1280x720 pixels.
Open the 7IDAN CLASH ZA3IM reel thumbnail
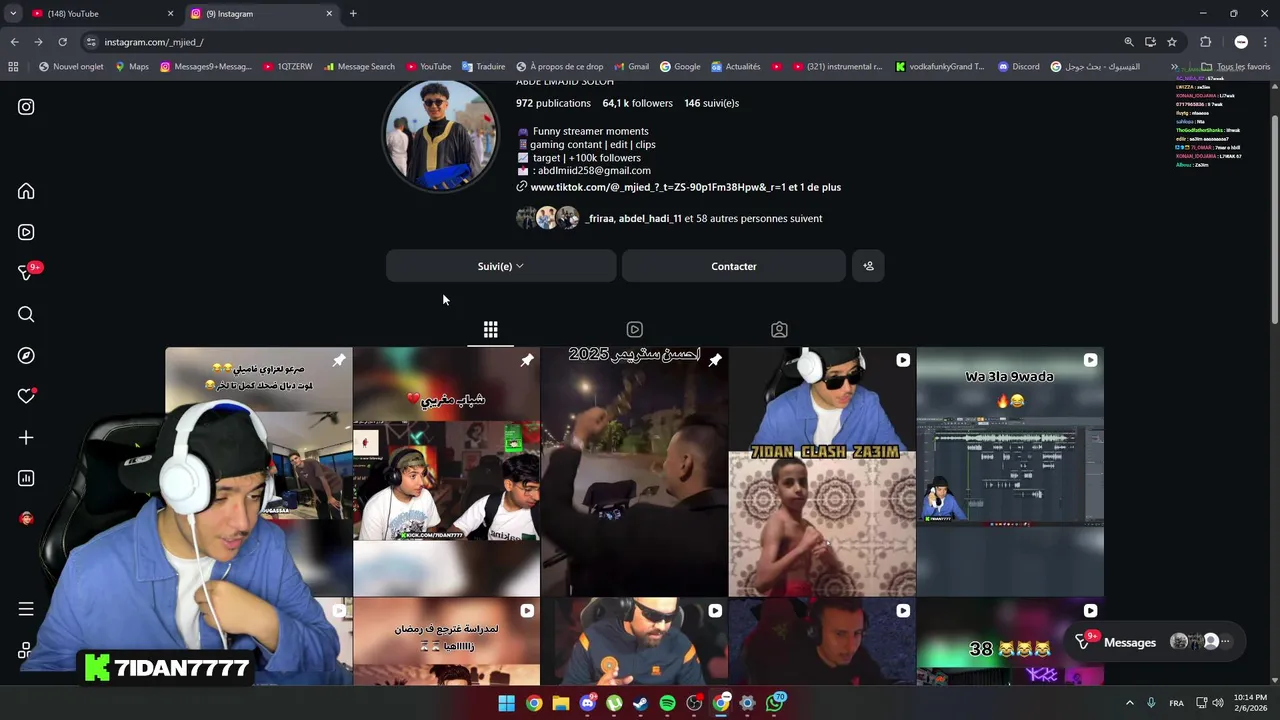click(822, 472)
